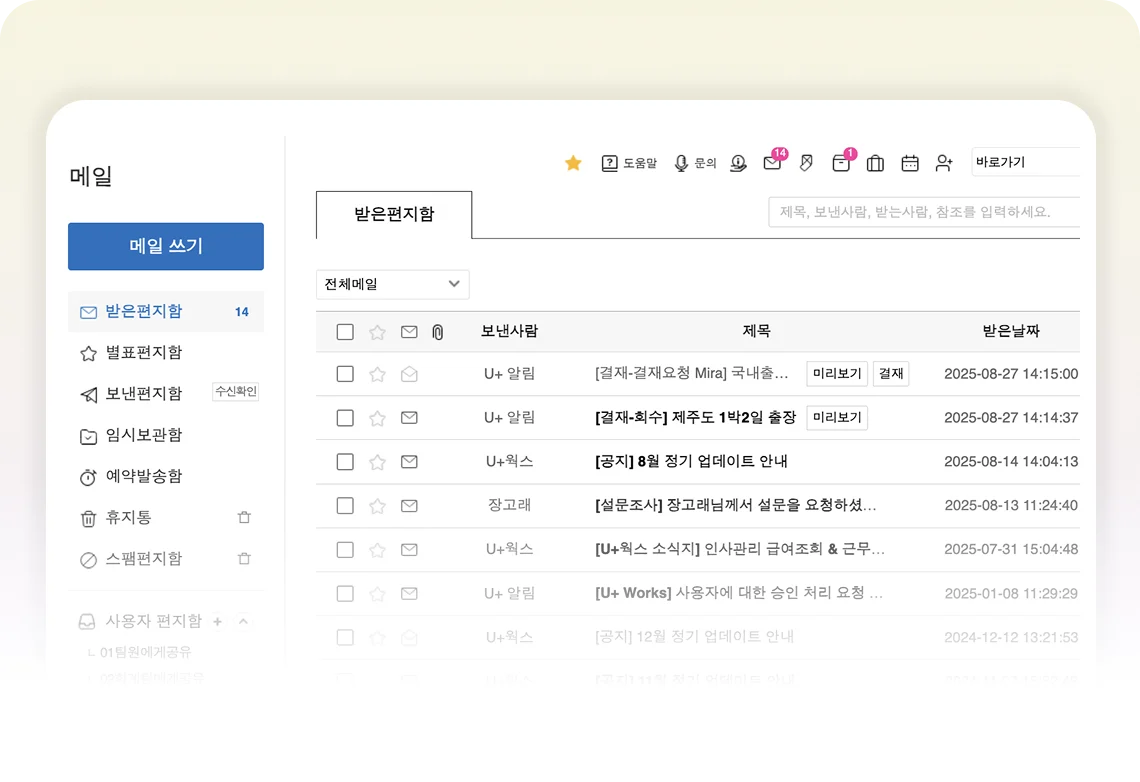The width and height of the screenshot is (1140, 782).
Task: Select the 받은편지함 tab
Action: click(394, 214)
